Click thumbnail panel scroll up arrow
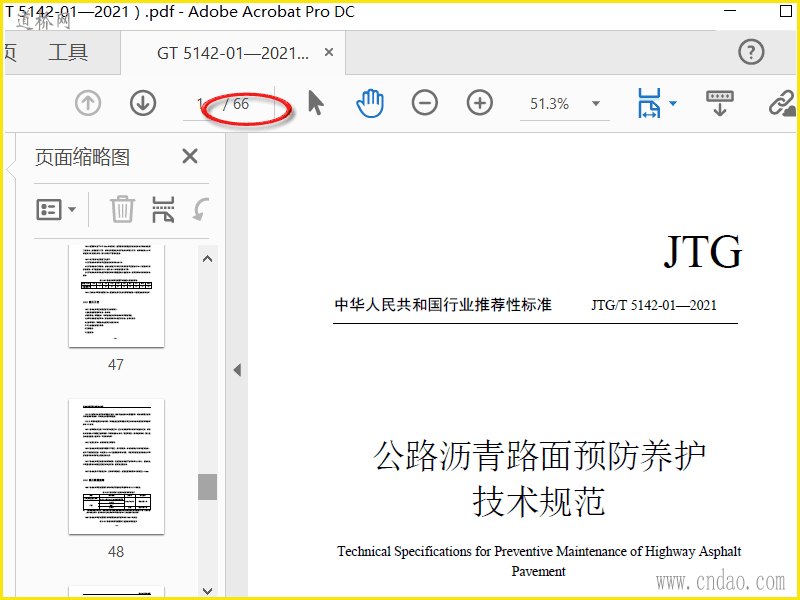800x600 pixels. click(207, 259)
